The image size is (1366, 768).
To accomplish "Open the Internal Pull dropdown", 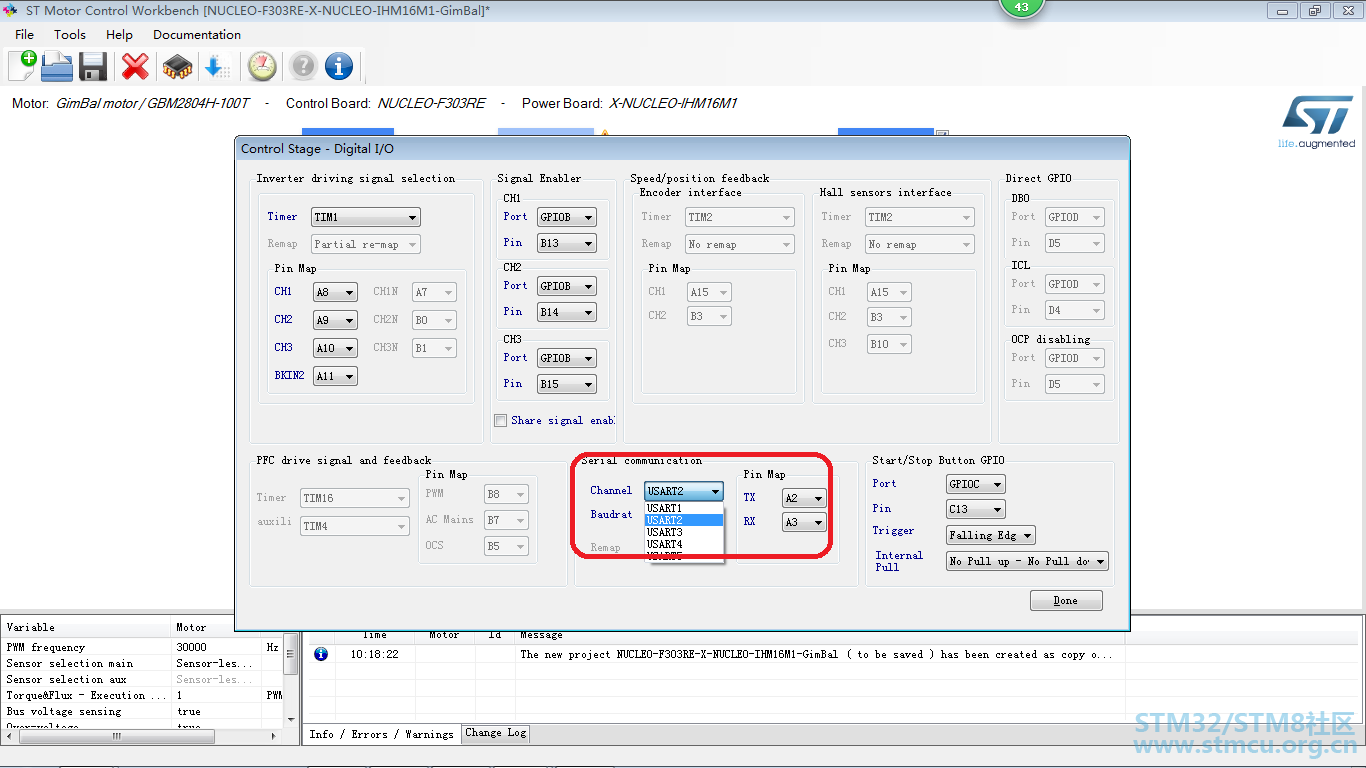I will point(1027,561).
